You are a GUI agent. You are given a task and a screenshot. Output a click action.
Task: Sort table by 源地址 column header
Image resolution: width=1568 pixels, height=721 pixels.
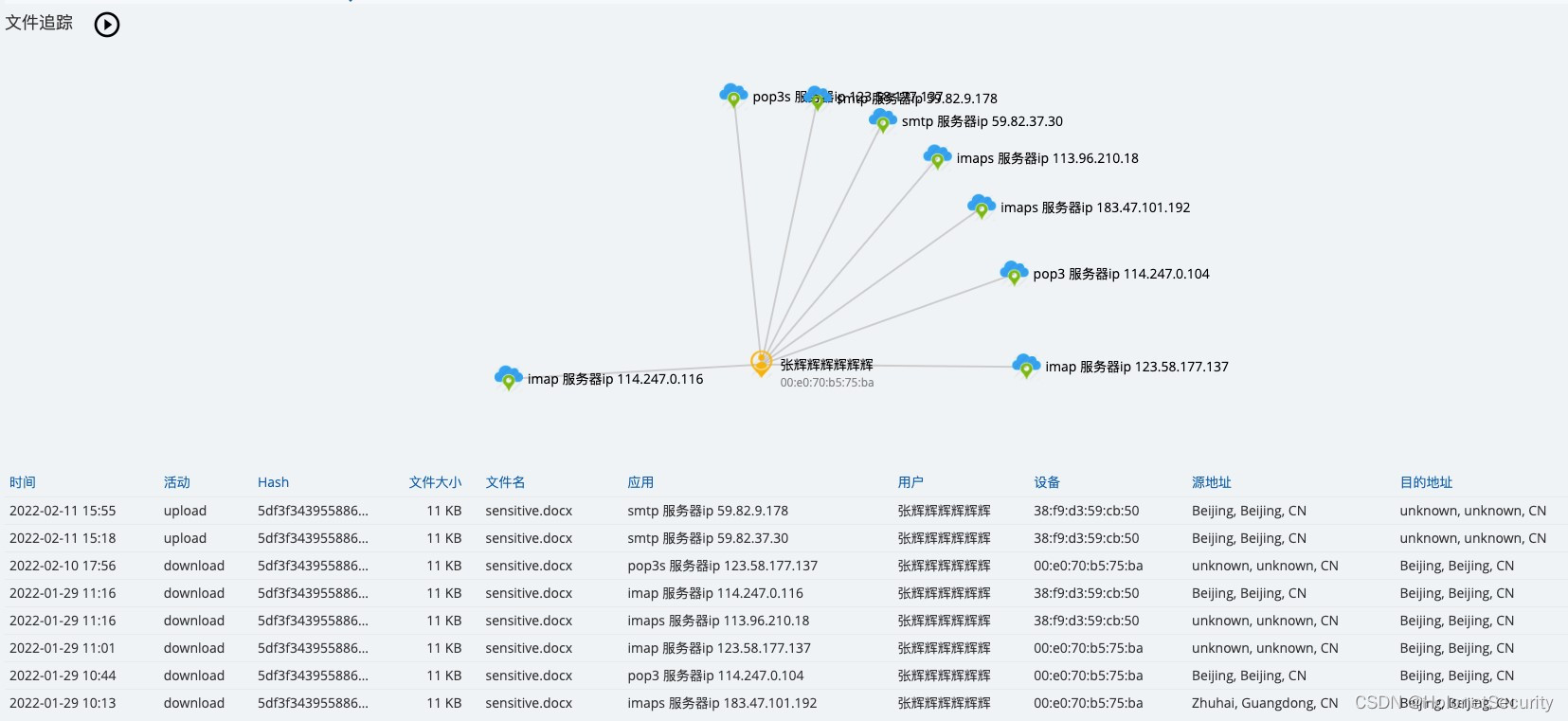click(x=1212, y=482)
